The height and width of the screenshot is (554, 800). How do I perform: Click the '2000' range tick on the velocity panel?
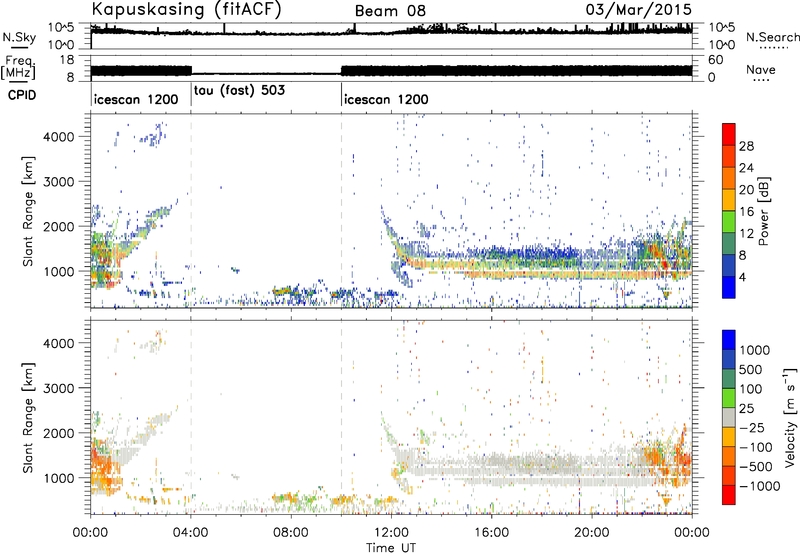coord(58,433)
